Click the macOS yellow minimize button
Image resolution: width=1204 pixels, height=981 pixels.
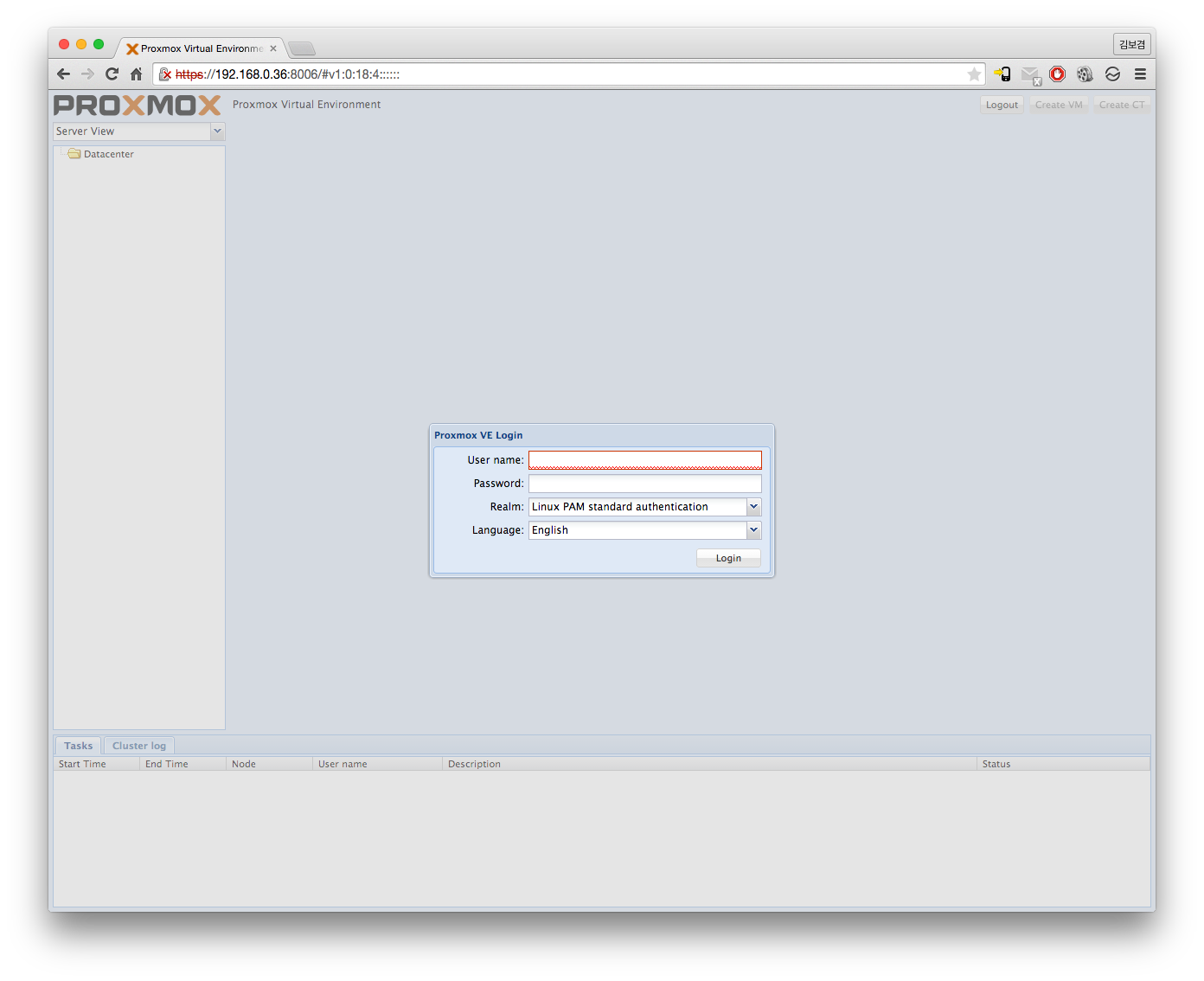(x=81, y=44)
